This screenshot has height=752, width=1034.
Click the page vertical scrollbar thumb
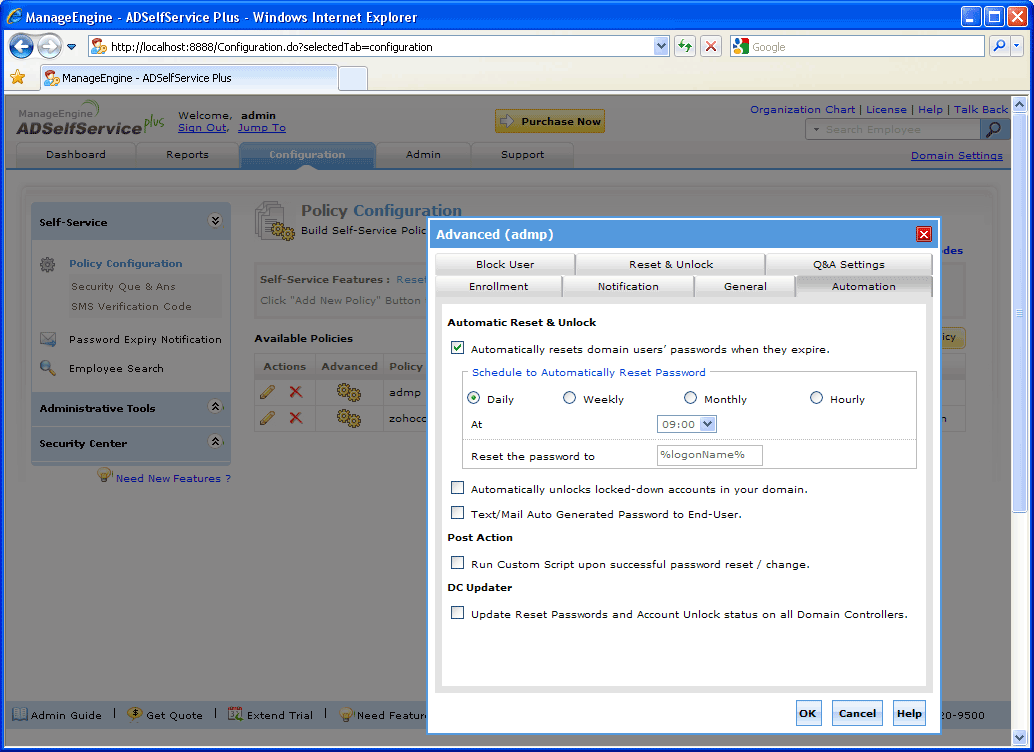coord(1019,313)
